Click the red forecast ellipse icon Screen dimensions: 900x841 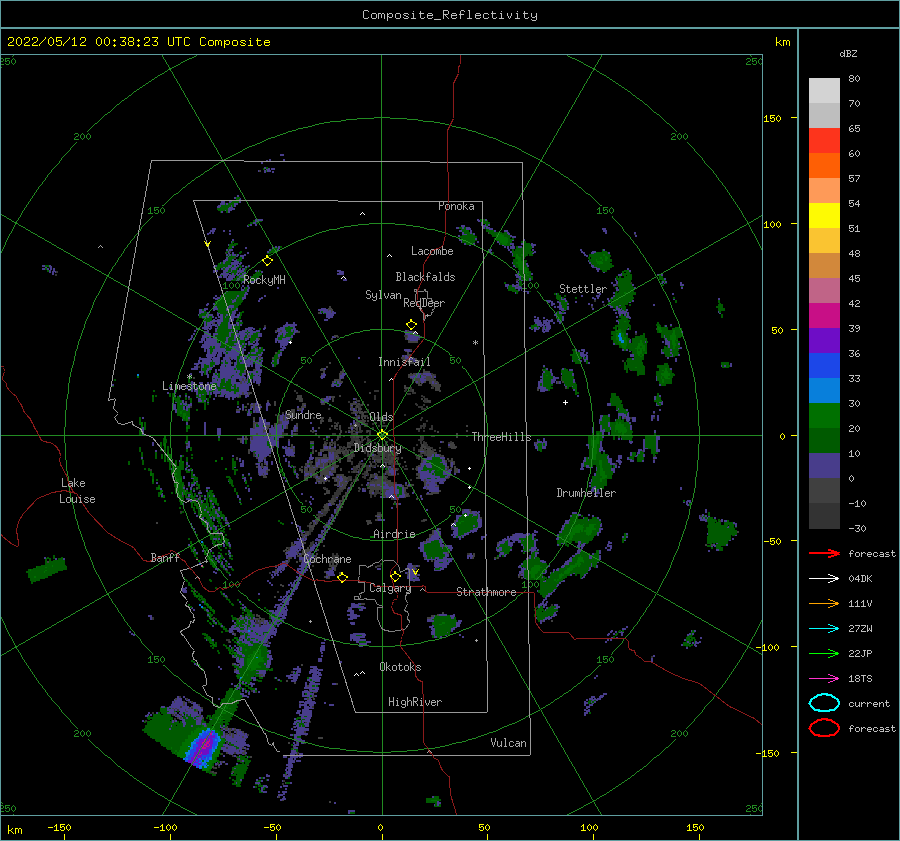pos(824,728)
